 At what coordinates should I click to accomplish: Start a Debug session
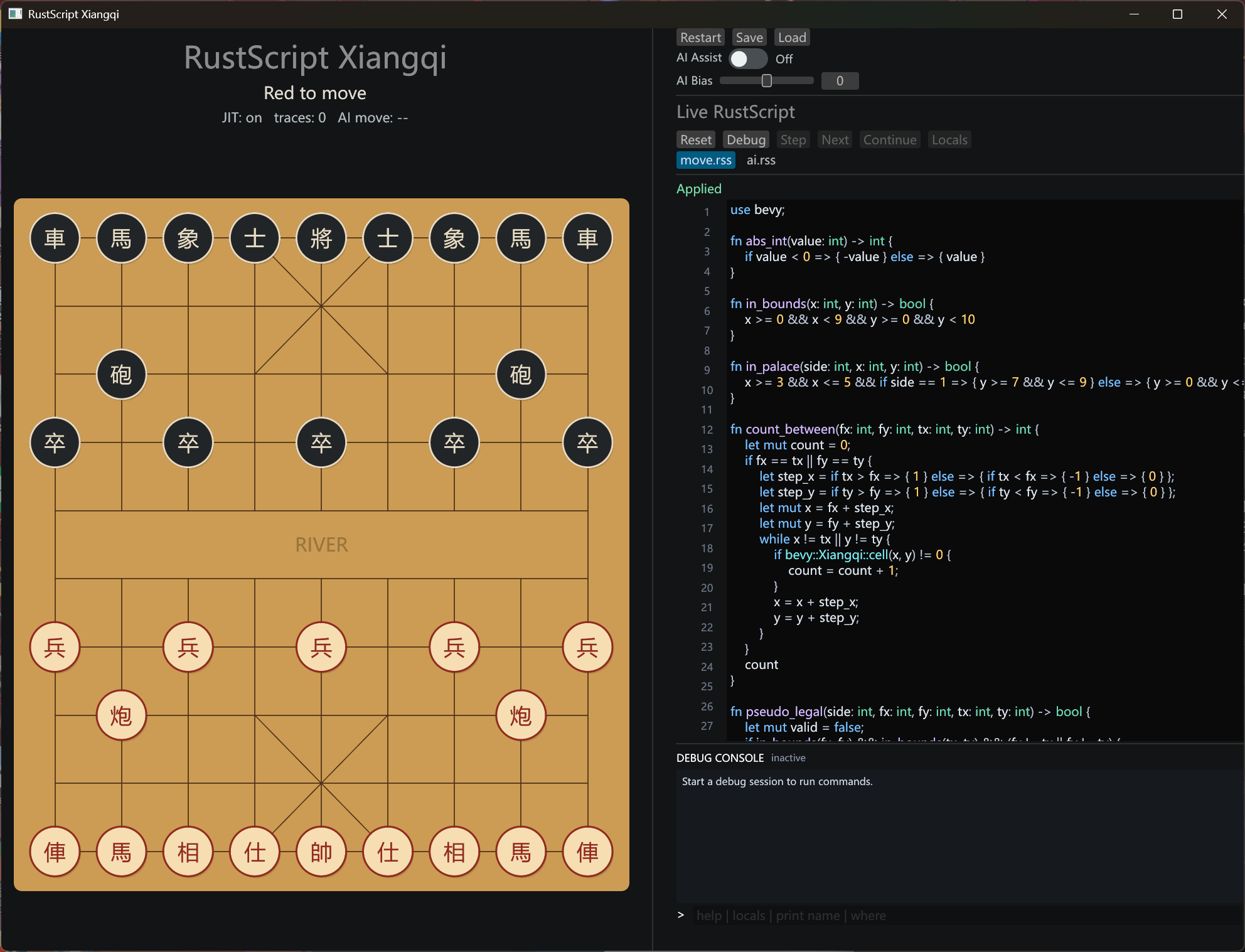[x=746, y=140]
